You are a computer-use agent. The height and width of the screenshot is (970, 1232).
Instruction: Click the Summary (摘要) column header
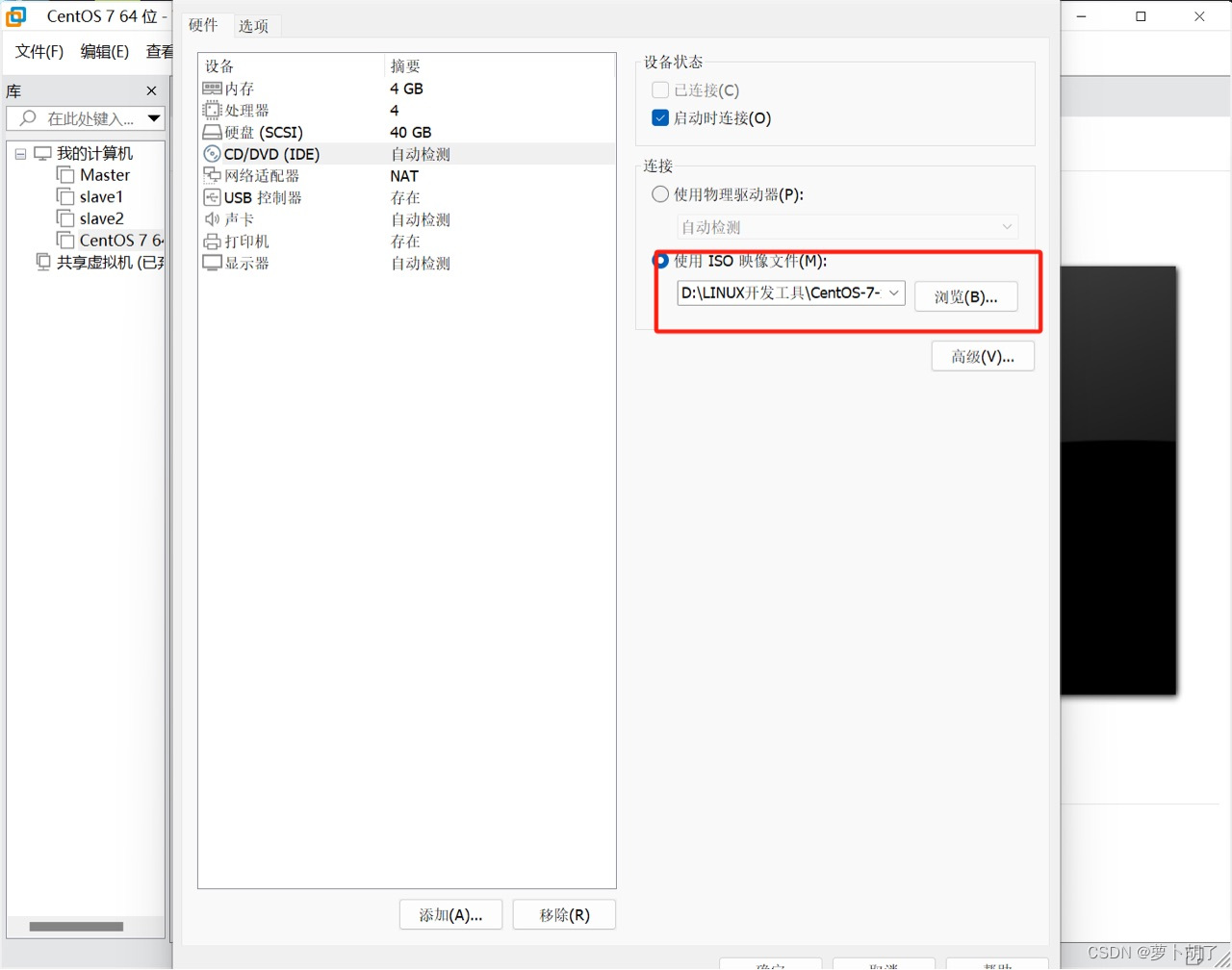(x=500, y=66)
